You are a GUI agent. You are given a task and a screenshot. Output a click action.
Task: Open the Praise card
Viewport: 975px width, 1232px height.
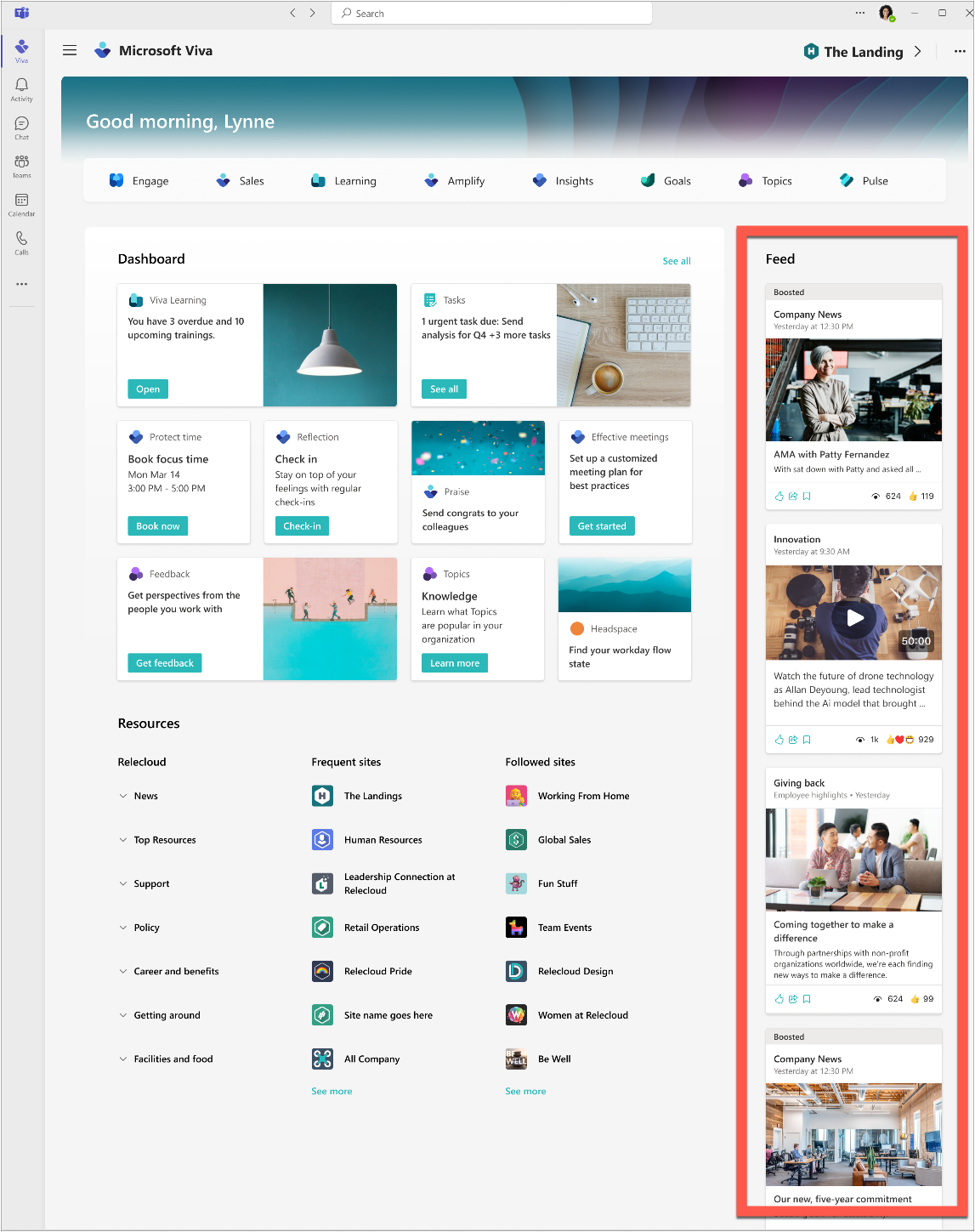coord(478,482)
